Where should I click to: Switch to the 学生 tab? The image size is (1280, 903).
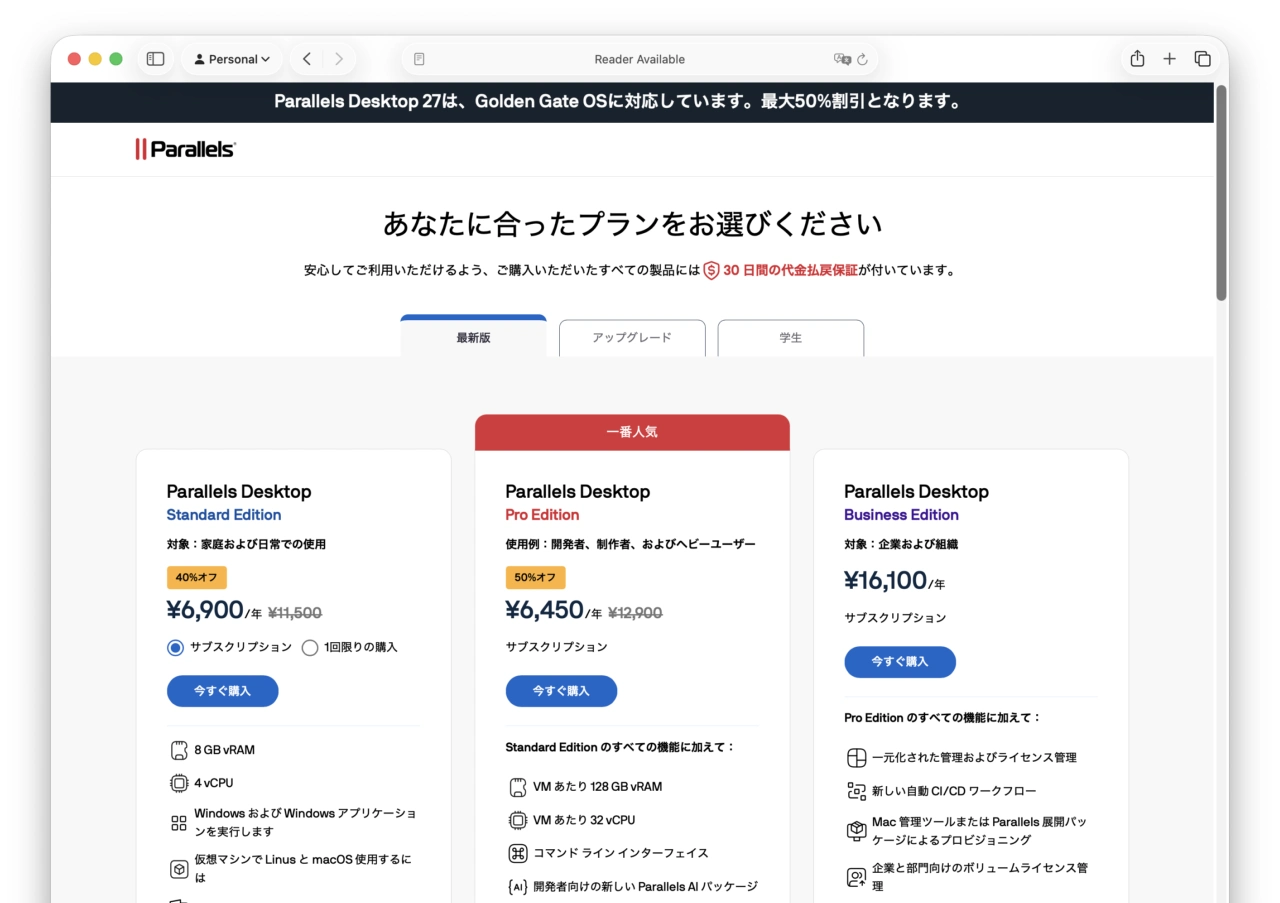[x=791, y=338]
